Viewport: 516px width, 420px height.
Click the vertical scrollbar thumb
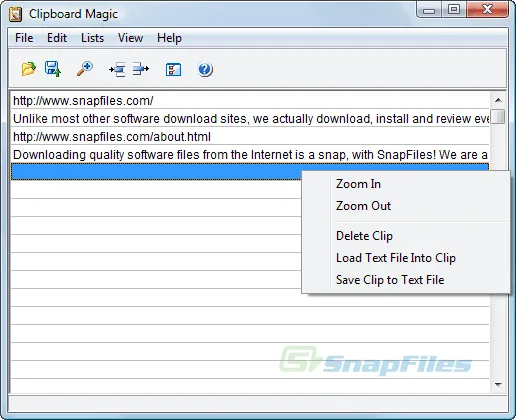(498, 116)
